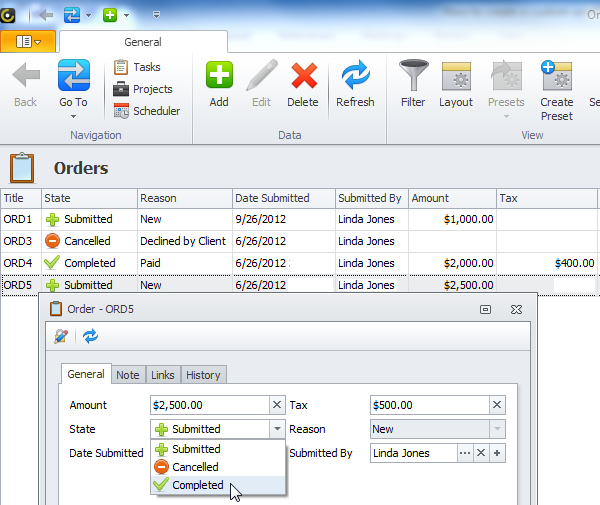This screenshot has width=600, height=505.
Task: Open the Layout tool
Action: click(x=456, y=84)
